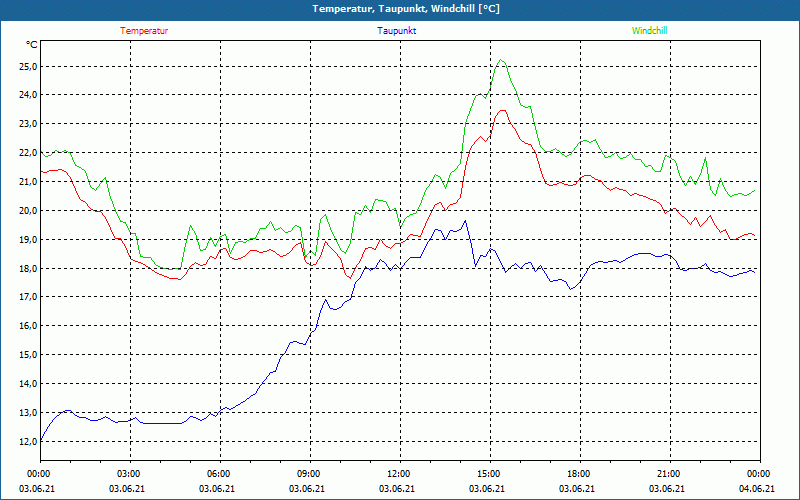Click the 20,0 y-axis tick label
This screenshot has height=500, width=800.
28,211
